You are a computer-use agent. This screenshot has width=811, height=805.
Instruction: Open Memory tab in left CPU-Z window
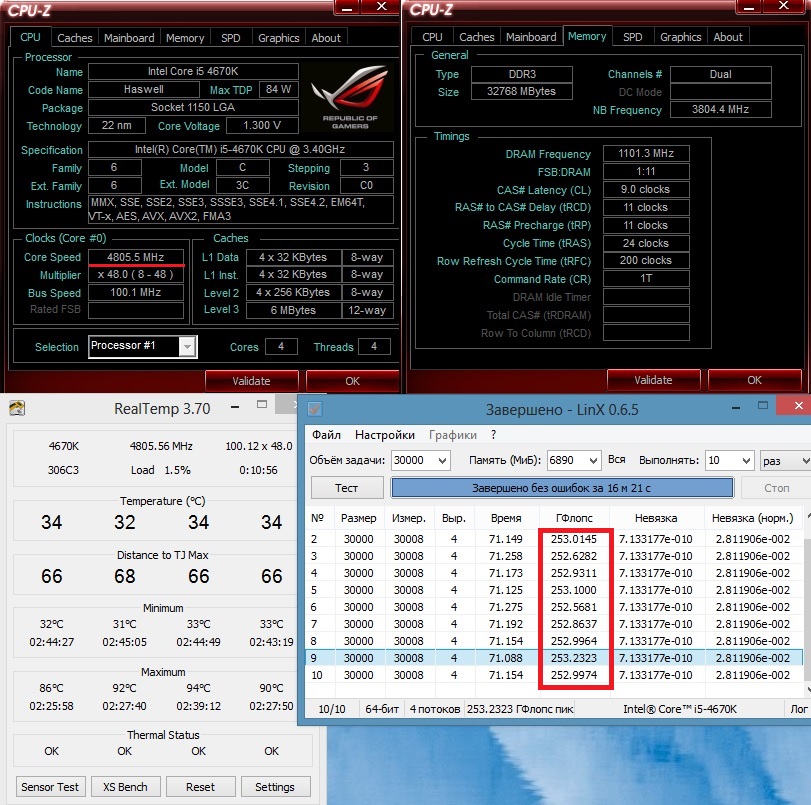point(185,38)
